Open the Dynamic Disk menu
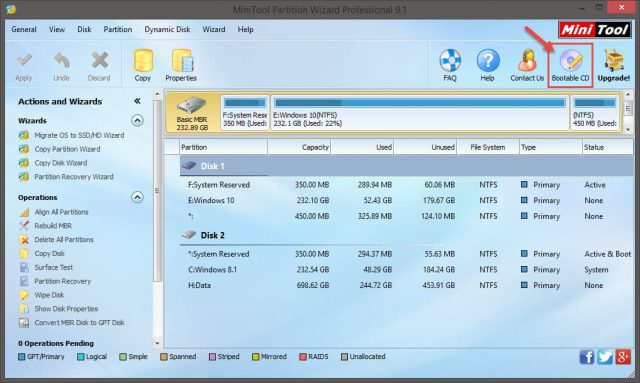Viewport: 640px width, 383px height. coord(167,29)
